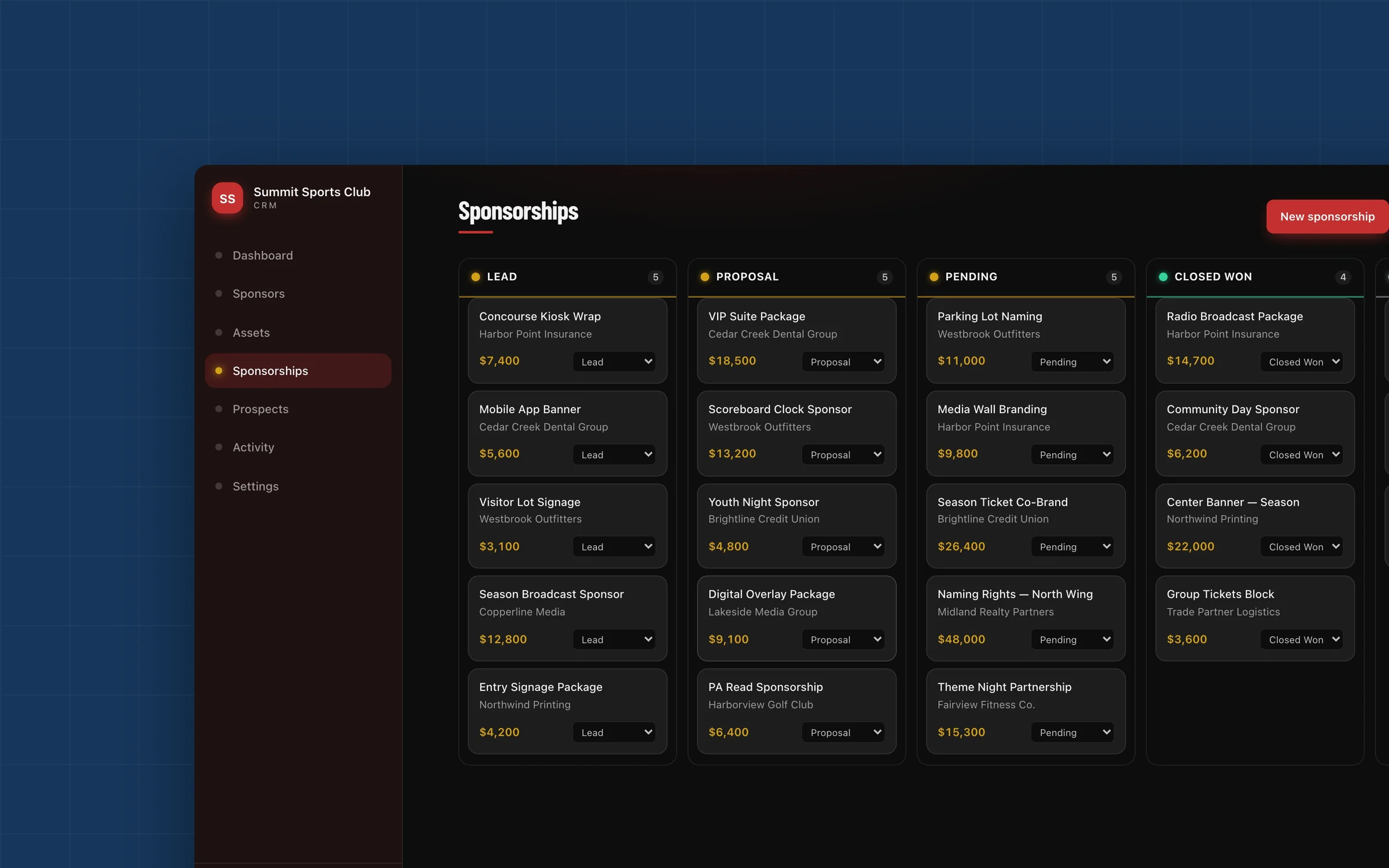Change stage of PA Read Sponsorship
The width and height of the screenshot is (1389, 868).
click(x=843, y=733)
